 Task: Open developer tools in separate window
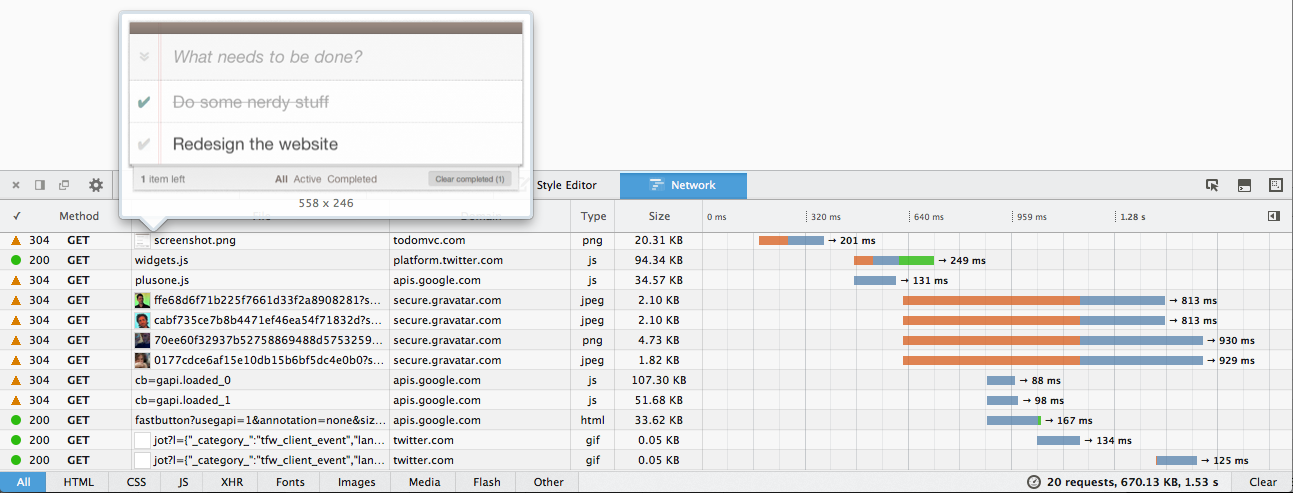pos(63,185)
